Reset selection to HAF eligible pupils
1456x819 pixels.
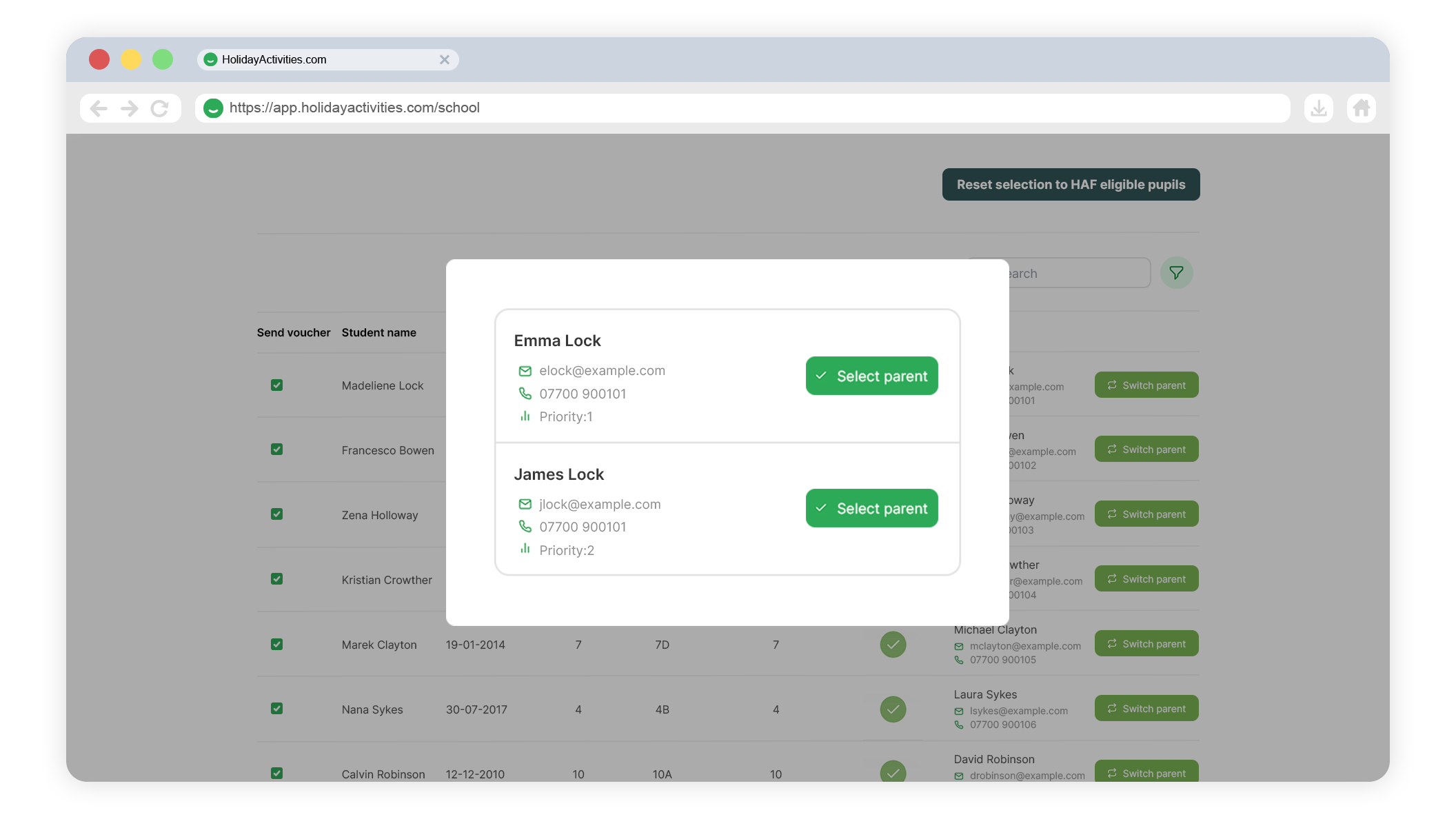coord(1071,185)
